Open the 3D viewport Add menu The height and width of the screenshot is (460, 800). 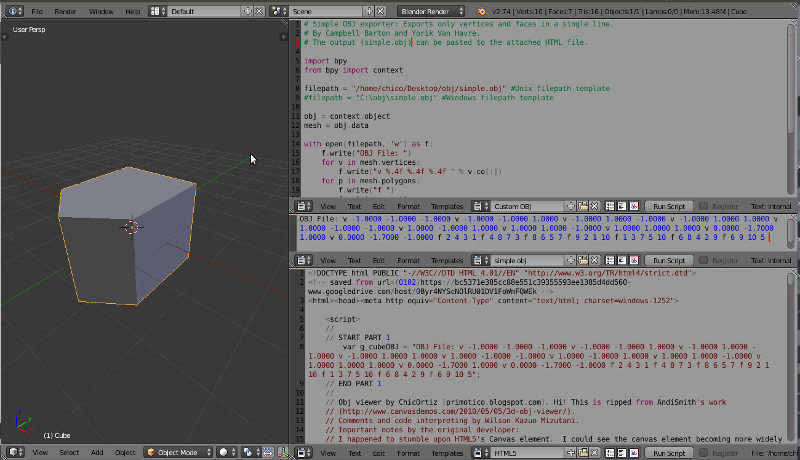(x=97, y=452)
